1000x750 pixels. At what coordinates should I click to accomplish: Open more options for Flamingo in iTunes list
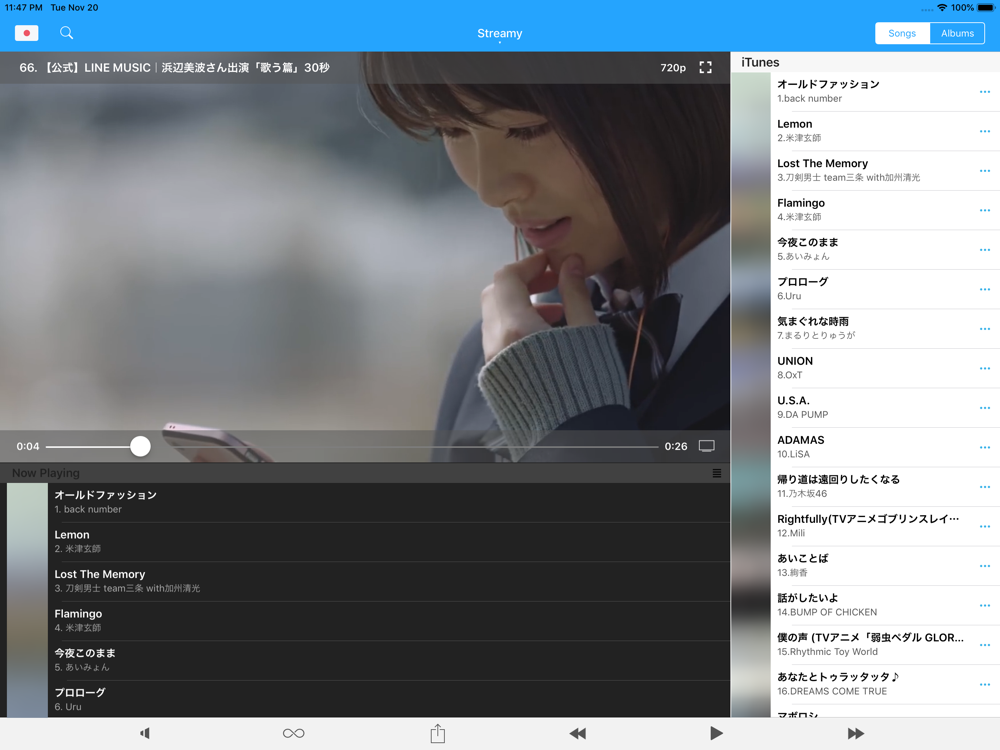tap(985, 210)
